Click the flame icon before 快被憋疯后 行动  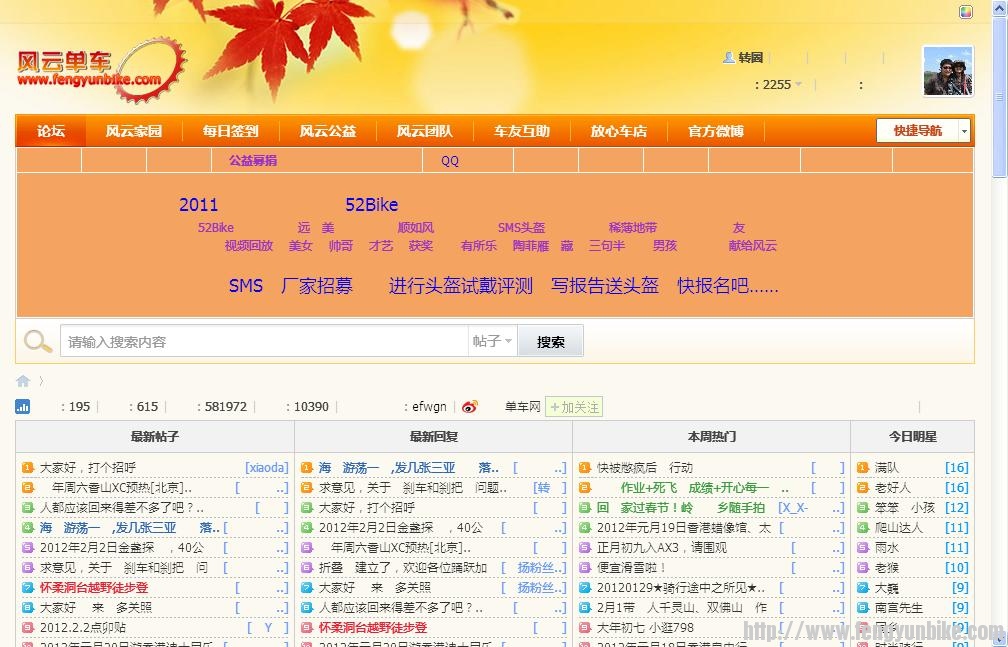tap(585, 467)
